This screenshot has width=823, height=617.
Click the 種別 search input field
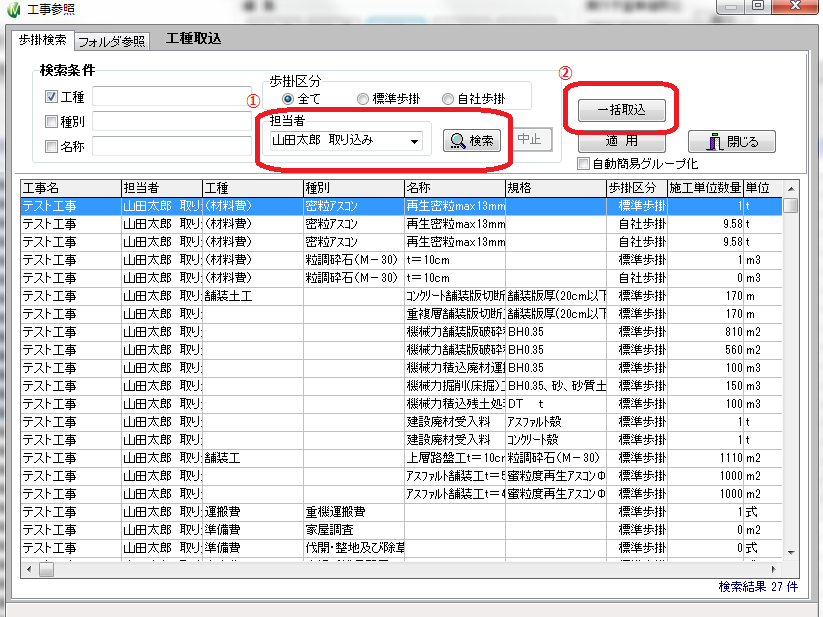[x=172, y=122]
